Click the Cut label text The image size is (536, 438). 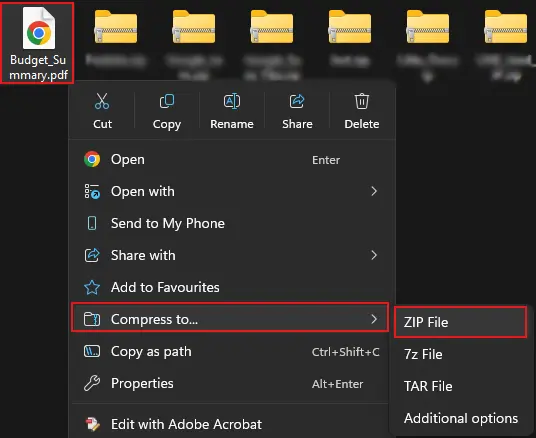pyautogui.click(x=102, y=124)
